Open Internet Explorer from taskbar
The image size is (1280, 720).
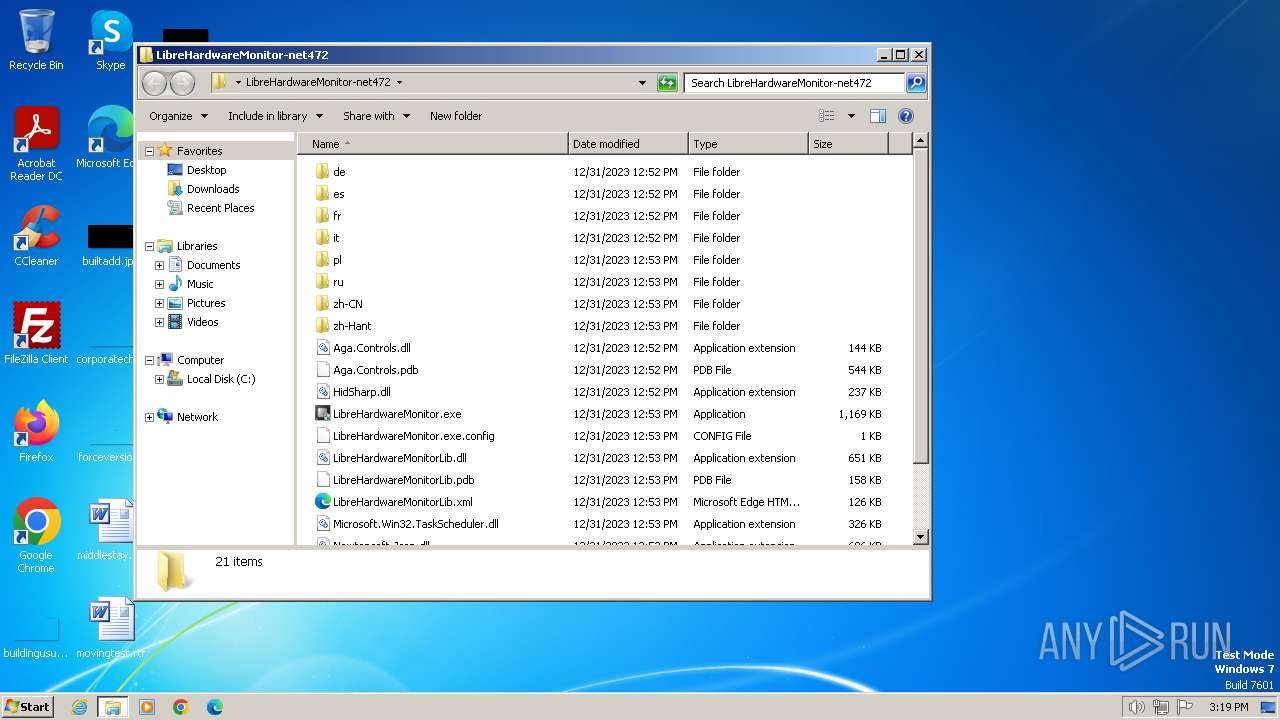pyautogui.click(x=79, y=707)
